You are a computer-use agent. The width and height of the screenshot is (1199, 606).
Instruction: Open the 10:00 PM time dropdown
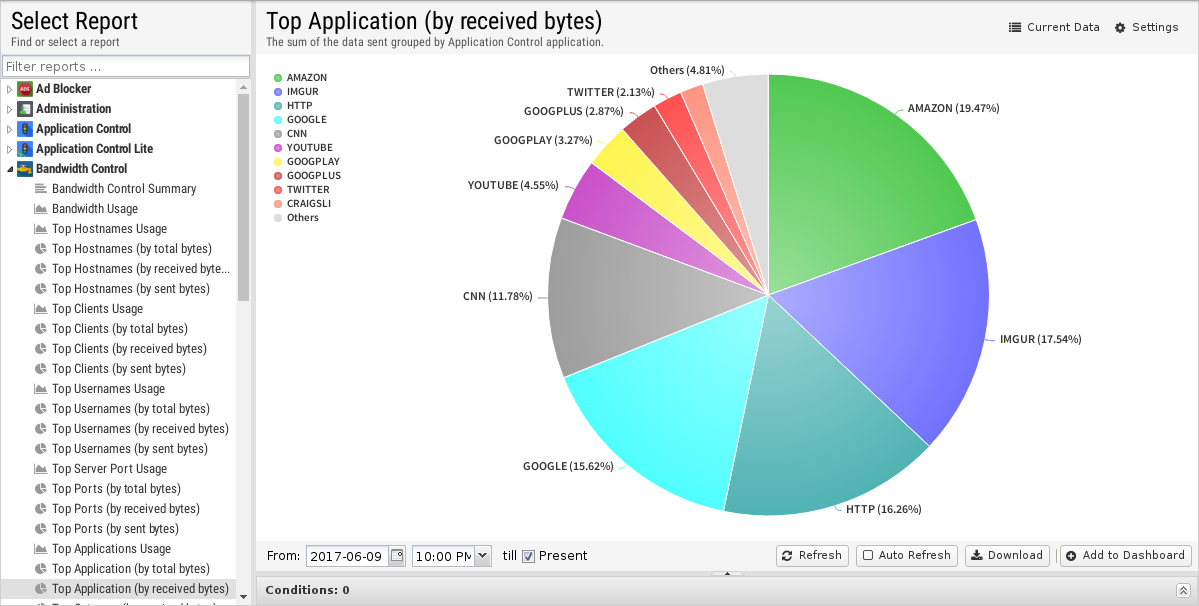(x=483, y=556)
